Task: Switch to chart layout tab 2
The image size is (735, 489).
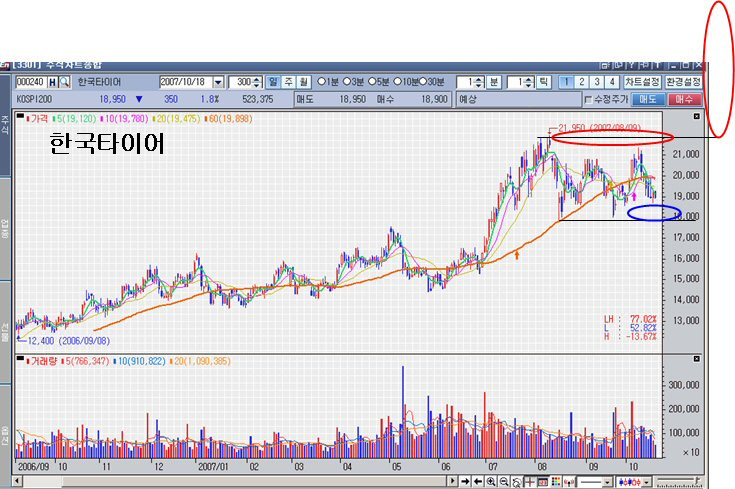Action: tap(582, 82)
